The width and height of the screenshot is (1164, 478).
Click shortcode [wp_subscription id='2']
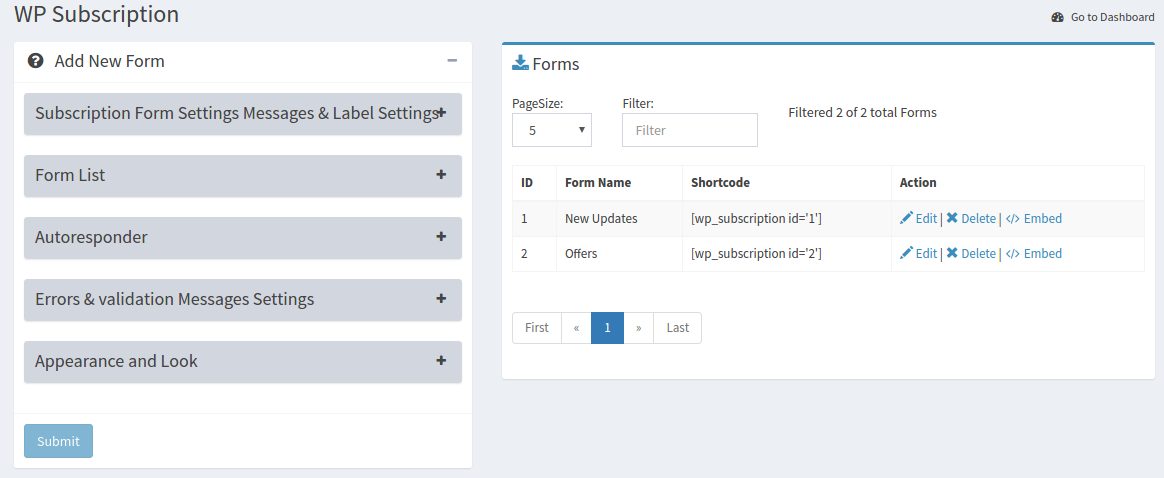(756, 253)
